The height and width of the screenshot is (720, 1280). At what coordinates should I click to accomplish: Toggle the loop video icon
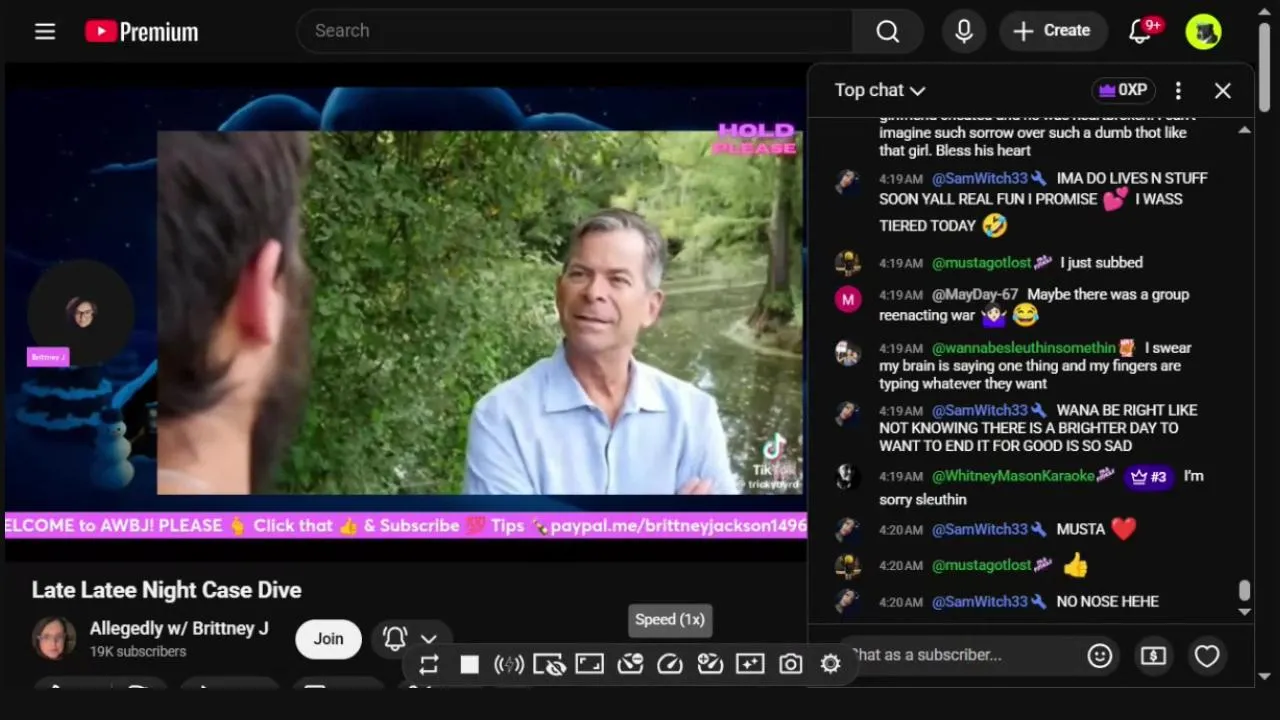pos(429,664)
